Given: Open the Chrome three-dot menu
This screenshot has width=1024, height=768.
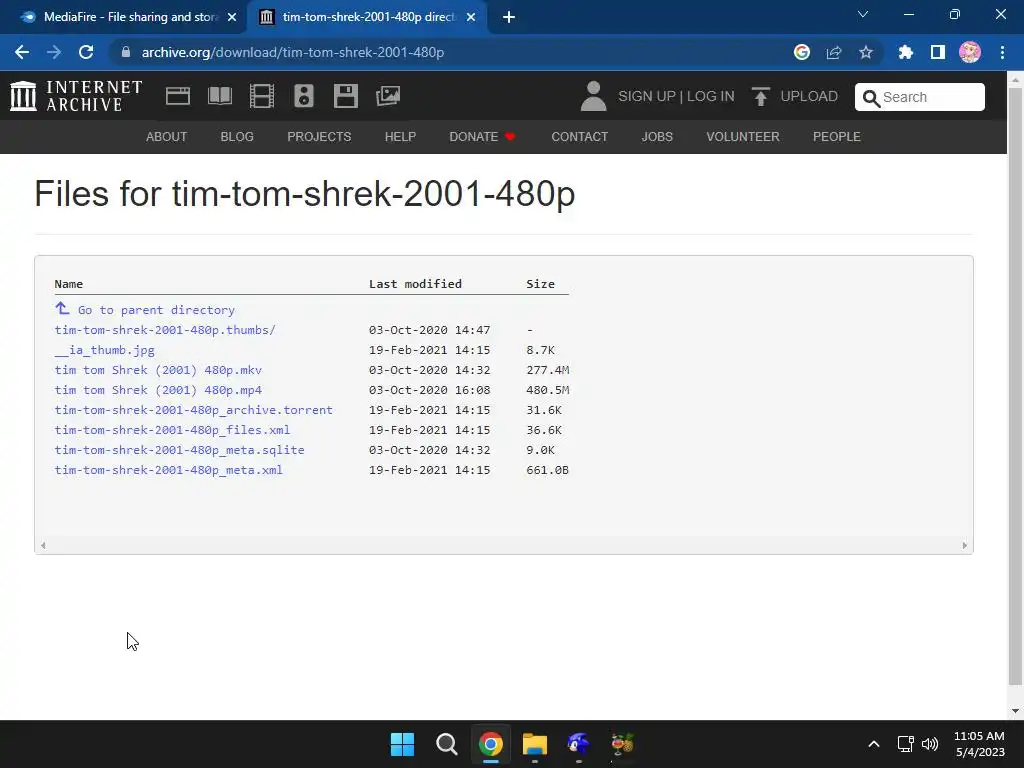Looking at the screenshot, I should click(1002, 52).
